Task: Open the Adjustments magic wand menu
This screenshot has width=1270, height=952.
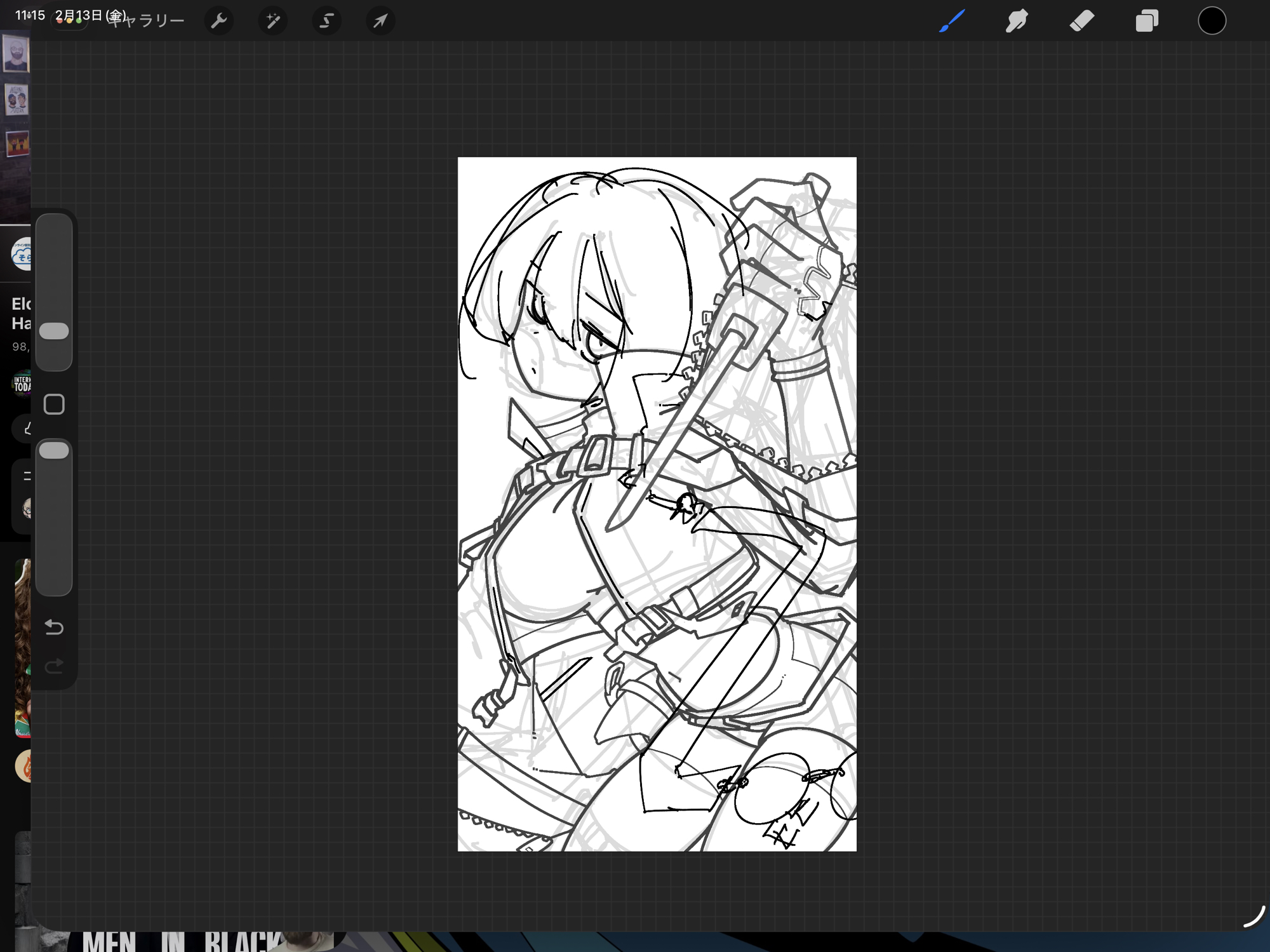Action: pyautogui.click(x=273, y=21)
